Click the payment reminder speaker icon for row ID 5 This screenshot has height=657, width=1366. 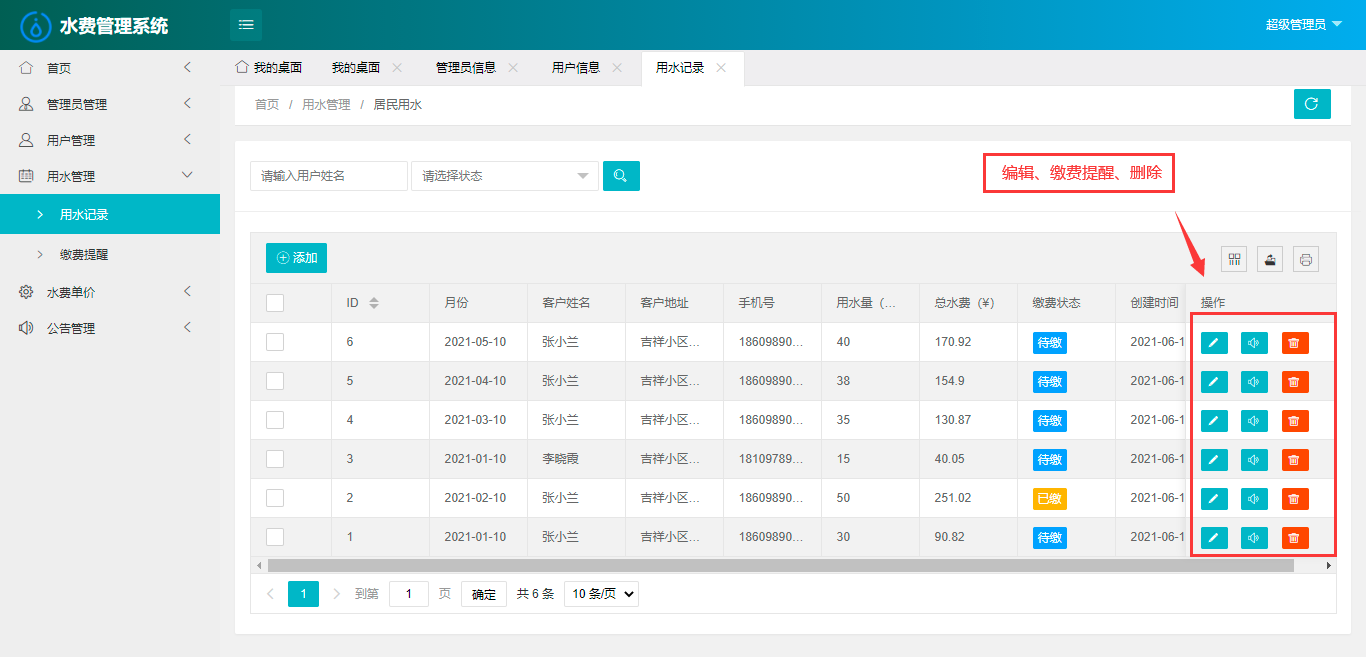click(x=1254, y=382)
